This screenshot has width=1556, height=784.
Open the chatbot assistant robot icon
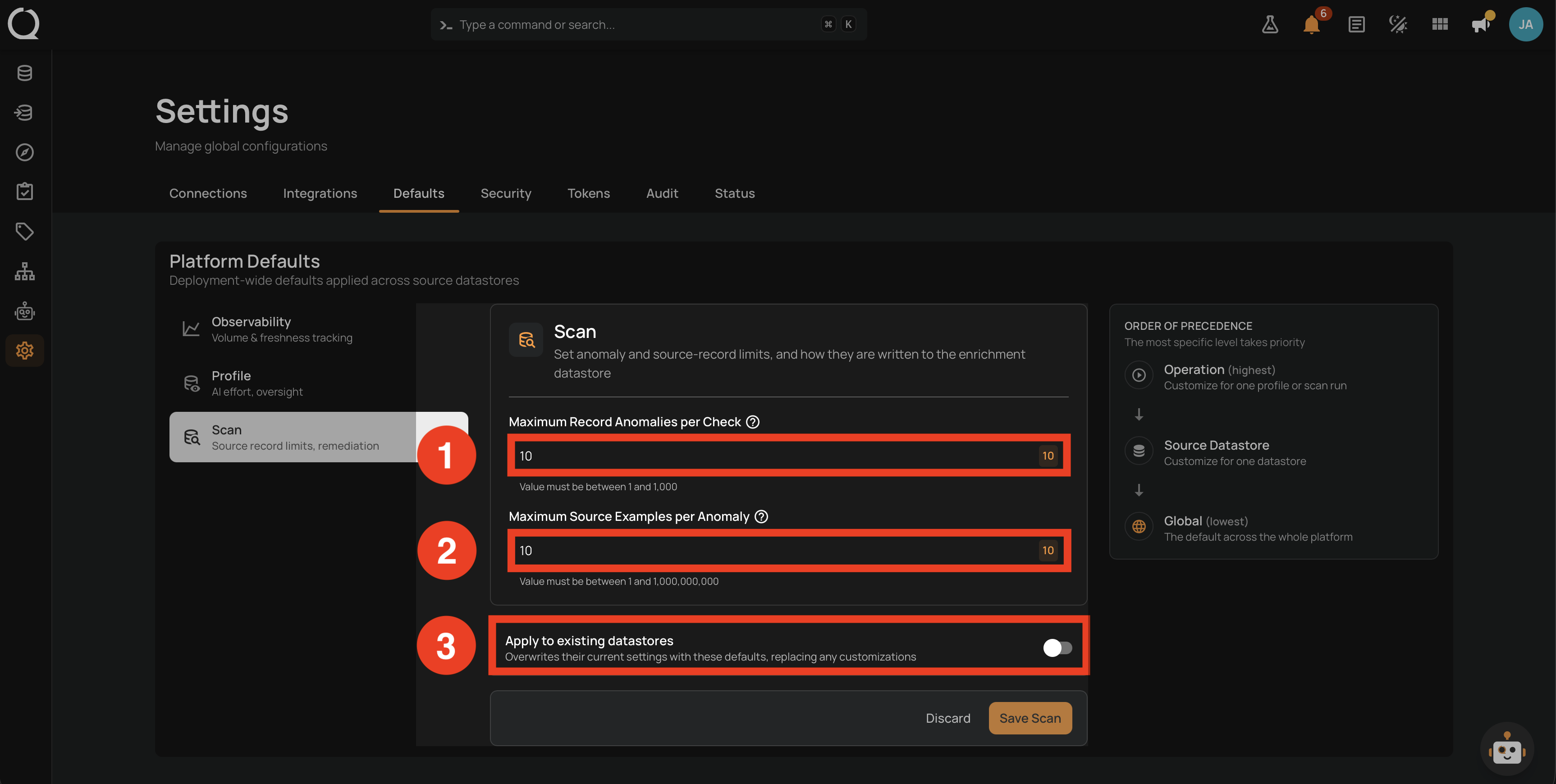click(1507, 750)
